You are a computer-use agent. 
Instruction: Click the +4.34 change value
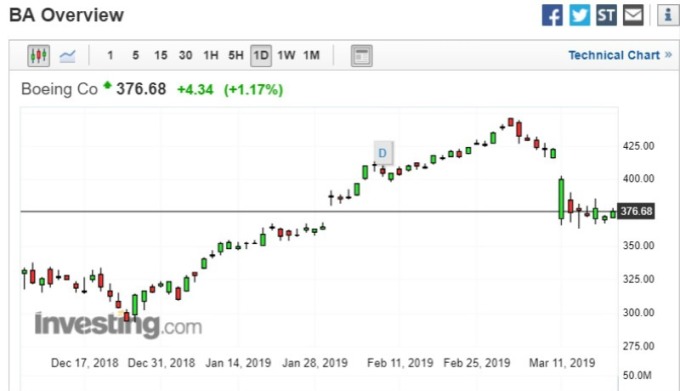(x=195, y=90)
